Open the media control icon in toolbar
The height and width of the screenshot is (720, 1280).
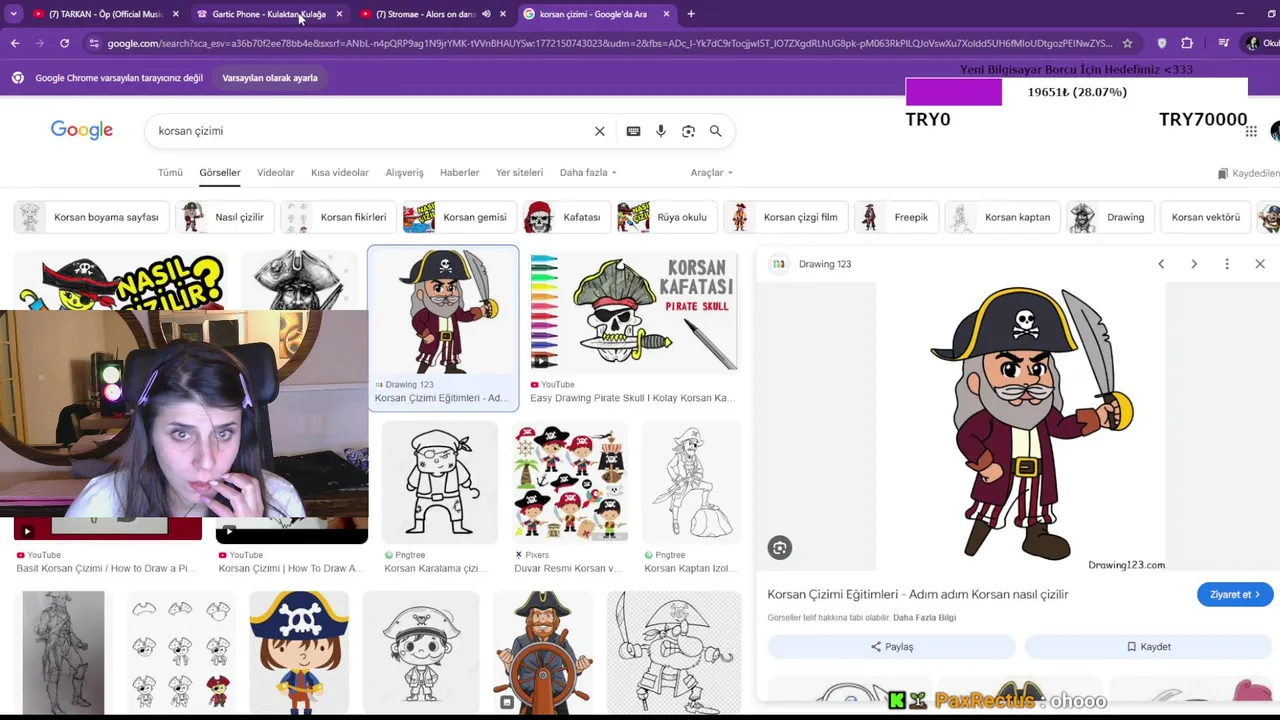pyautogui.click(x=1224, y=43)
